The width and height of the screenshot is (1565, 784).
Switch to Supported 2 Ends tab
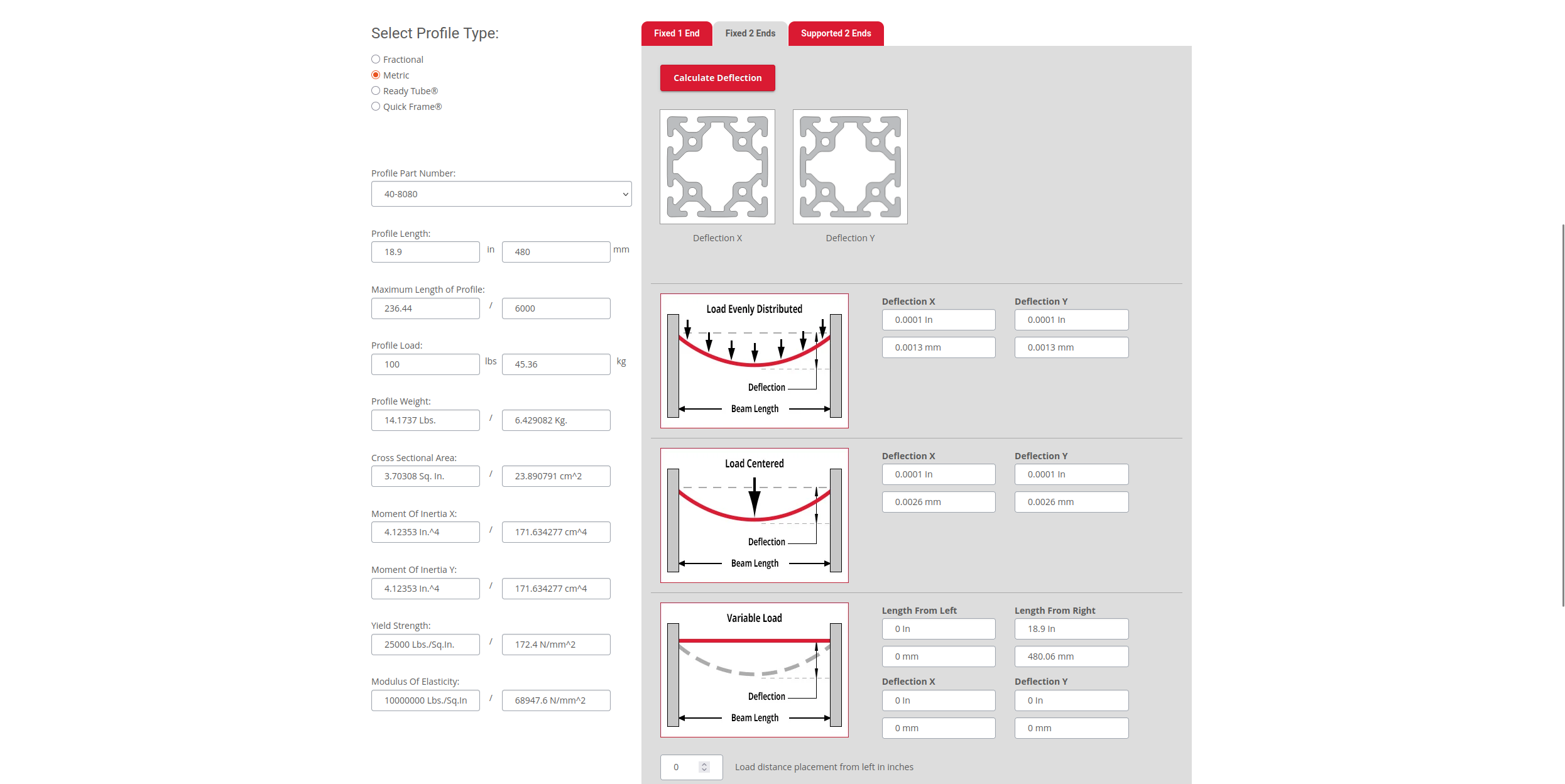(836, 33)
